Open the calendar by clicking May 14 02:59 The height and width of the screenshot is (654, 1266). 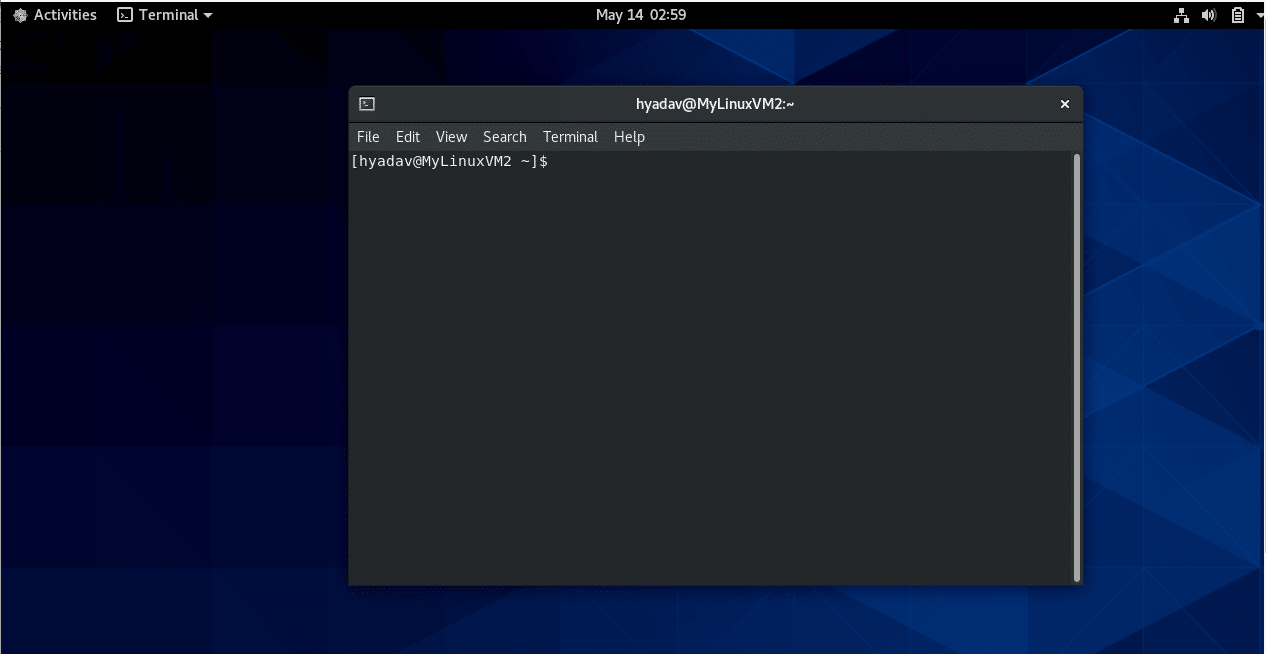click(x=640, y=14)
